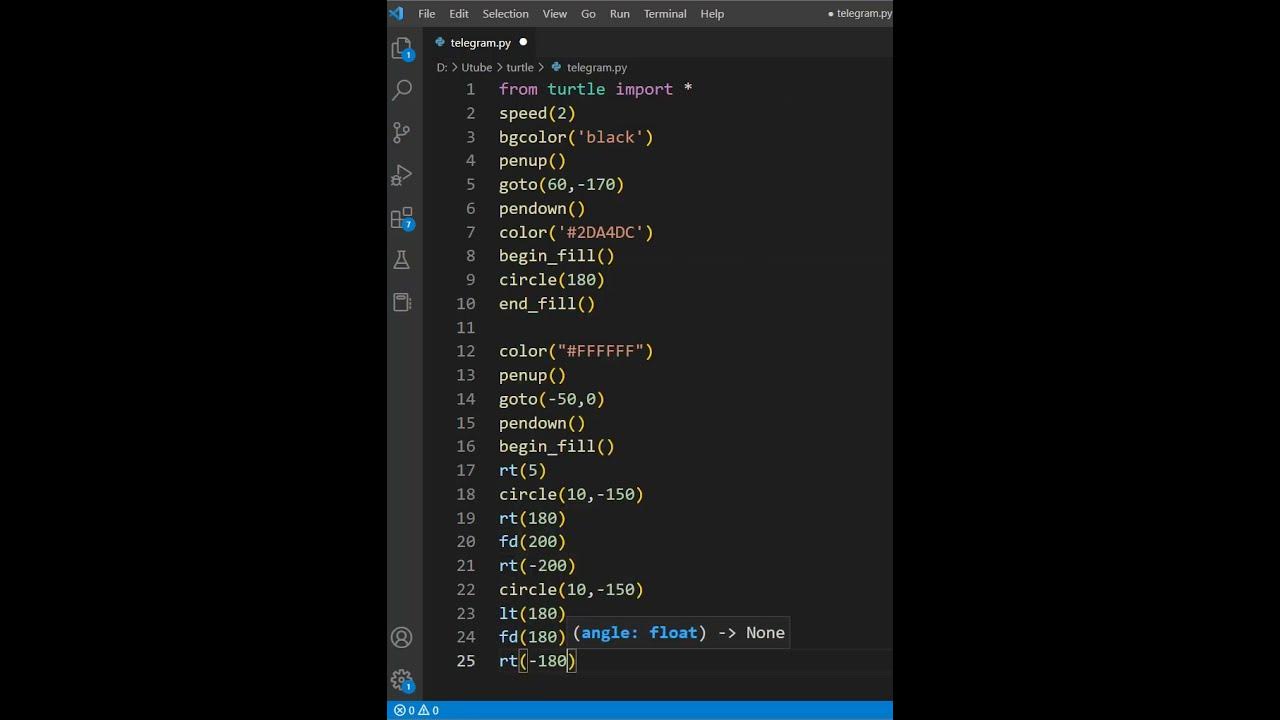1280x720 pixels.
Task: Click the rt(5) code line
Action: pyautogui.click(x=523, y=470)
